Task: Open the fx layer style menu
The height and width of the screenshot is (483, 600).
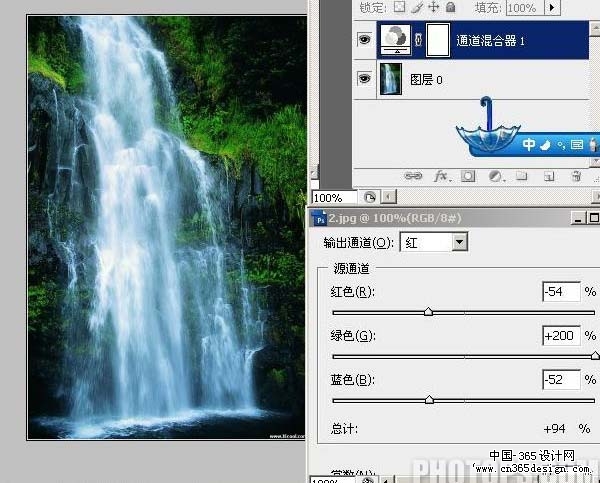Action: point(442,176)
